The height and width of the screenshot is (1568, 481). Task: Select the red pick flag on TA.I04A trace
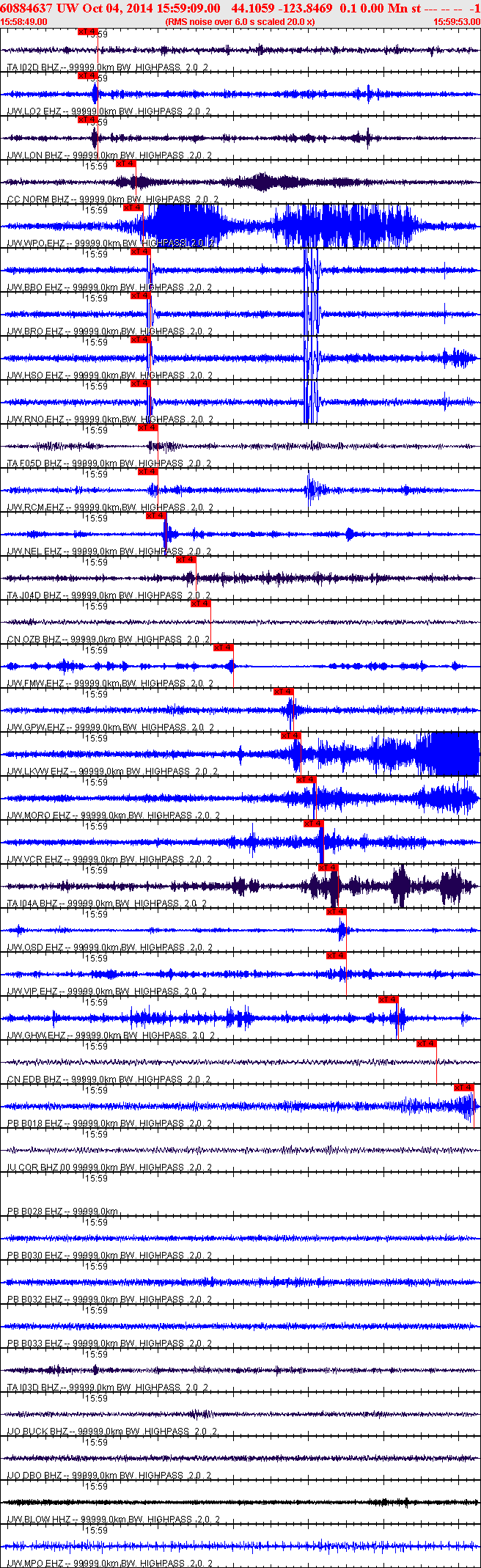point(328,868)
